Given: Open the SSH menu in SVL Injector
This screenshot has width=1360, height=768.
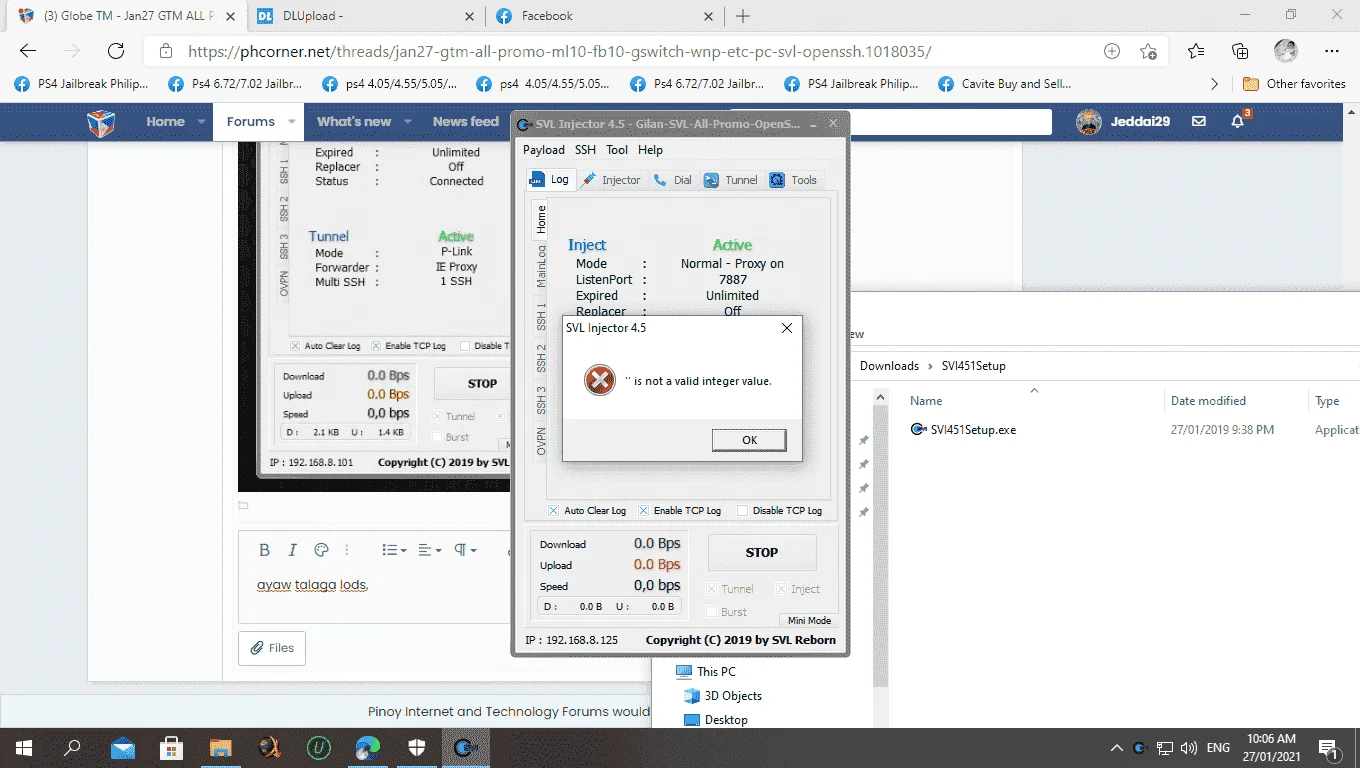Looking at the screenshot, I should point(585,150).
